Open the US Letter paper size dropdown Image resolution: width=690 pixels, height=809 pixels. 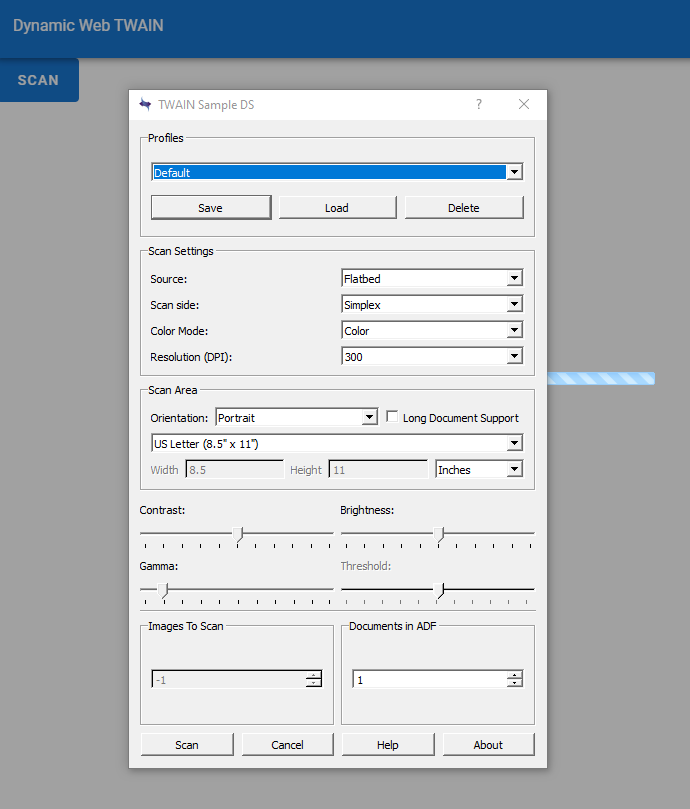pyautogui.click(x=514, y=443)
